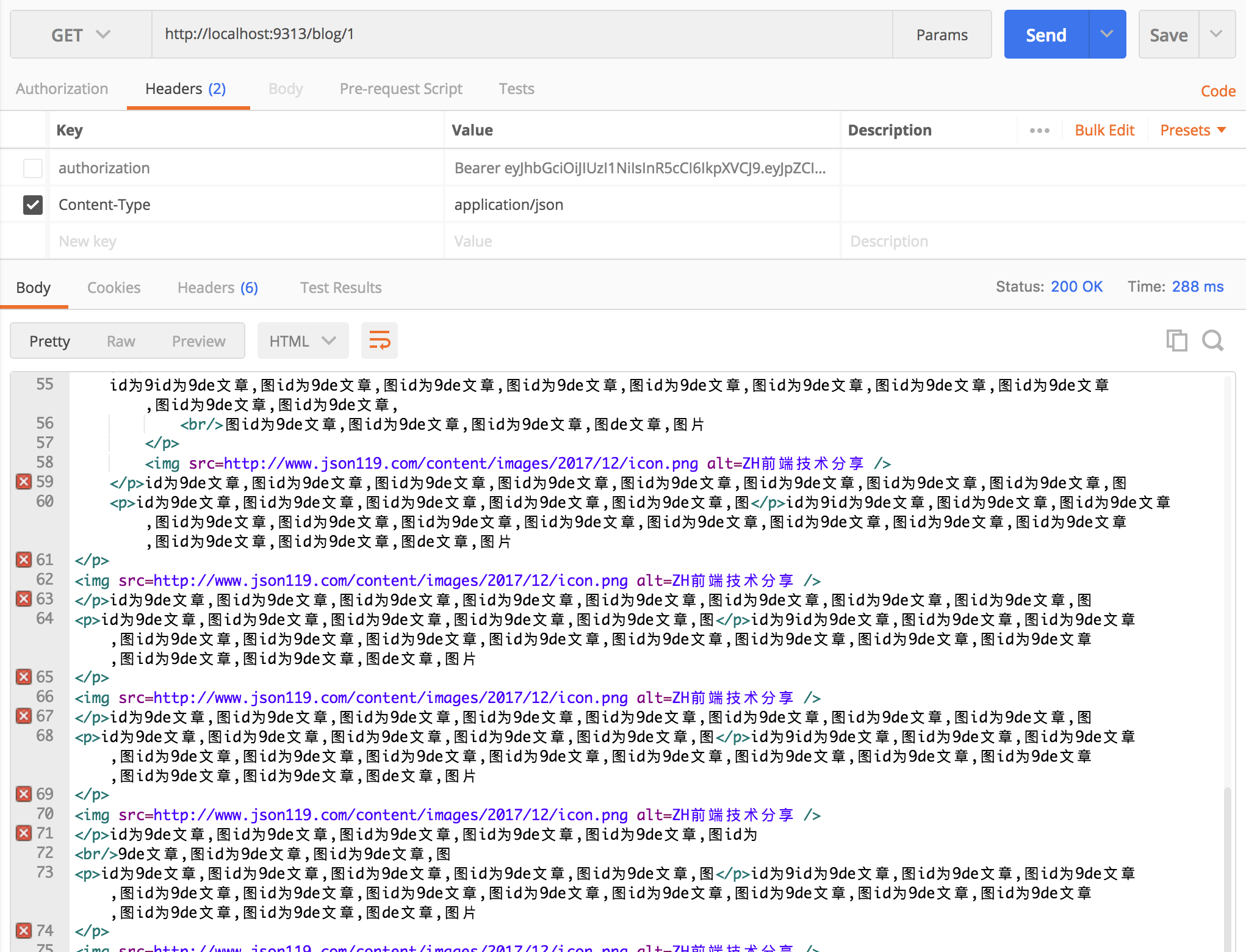Switch response view to Raw

click(121, 341)
